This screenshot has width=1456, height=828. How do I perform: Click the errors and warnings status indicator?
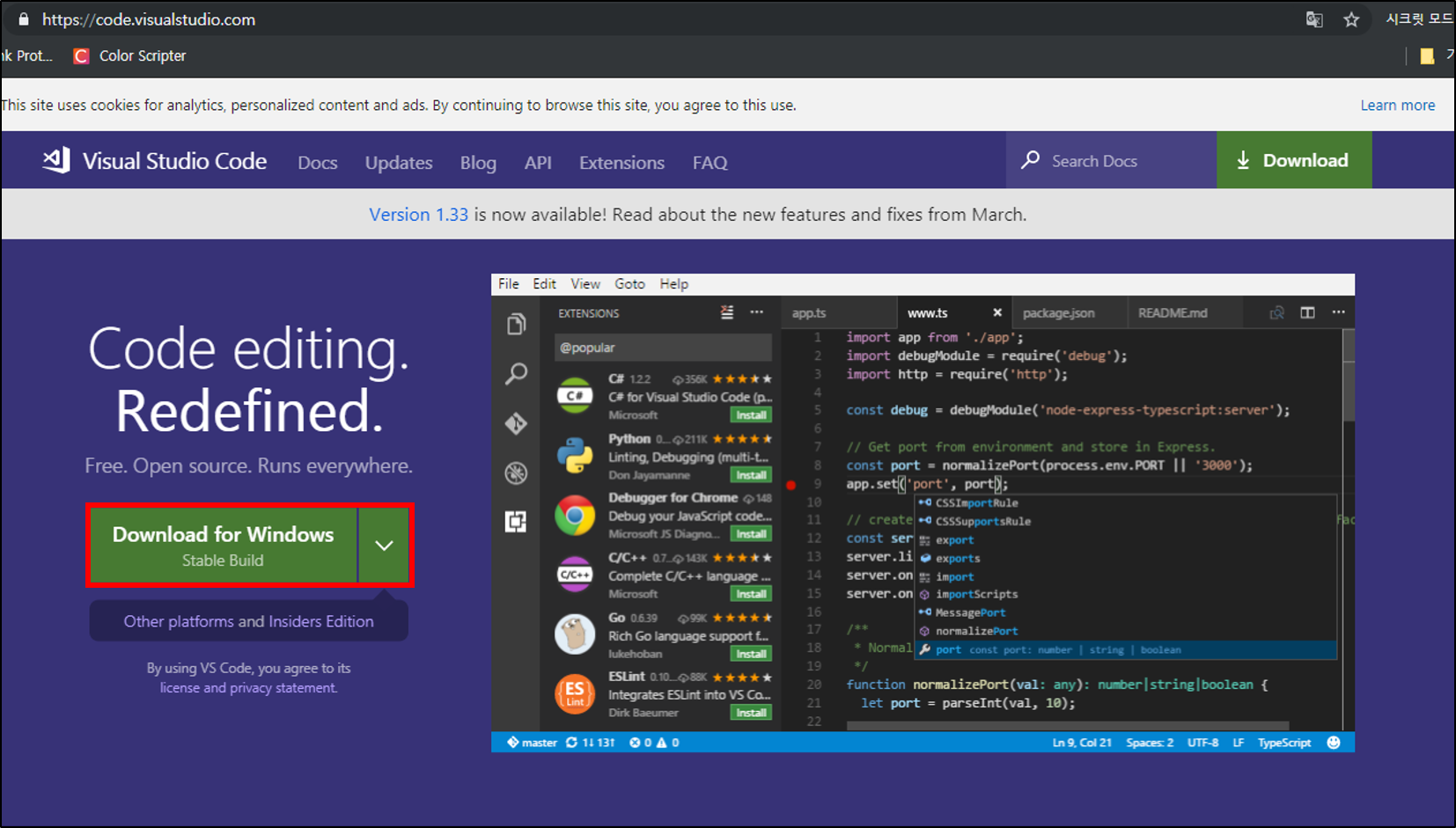coord(654,743)
